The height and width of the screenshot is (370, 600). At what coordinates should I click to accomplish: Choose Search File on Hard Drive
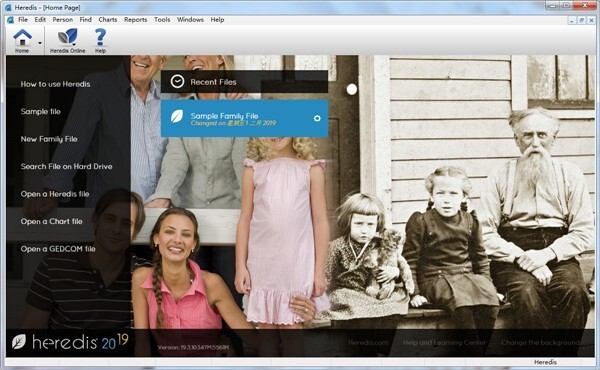[x=67, y=166]
